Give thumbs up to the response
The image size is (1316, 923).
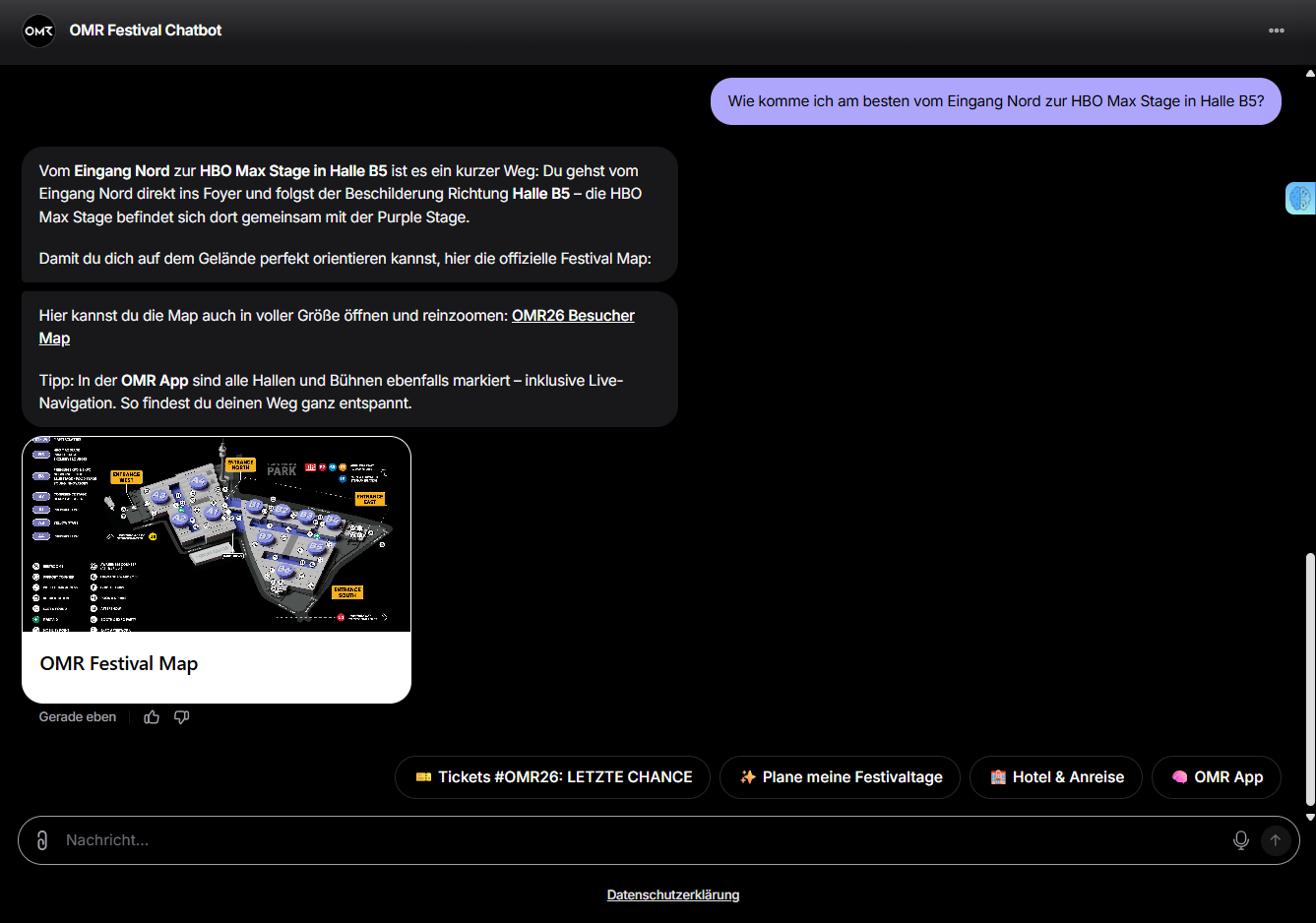click(x=152, y=717)
